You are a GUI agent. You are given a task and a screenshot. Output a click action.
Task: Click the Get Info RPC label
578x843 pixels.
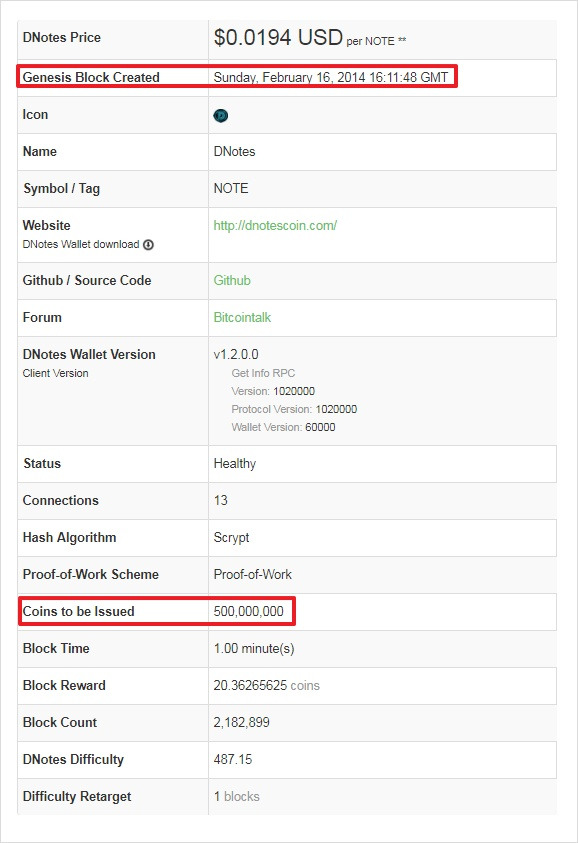click(263, 373)
